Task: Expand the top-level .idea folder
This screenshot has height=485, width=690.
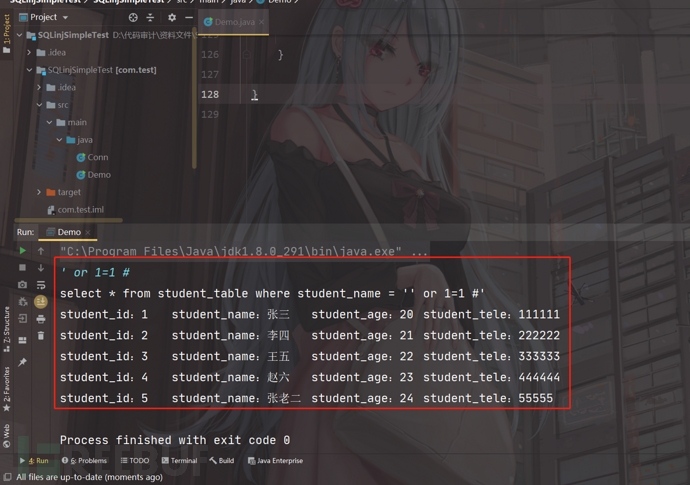Action: tap(29, 52)
